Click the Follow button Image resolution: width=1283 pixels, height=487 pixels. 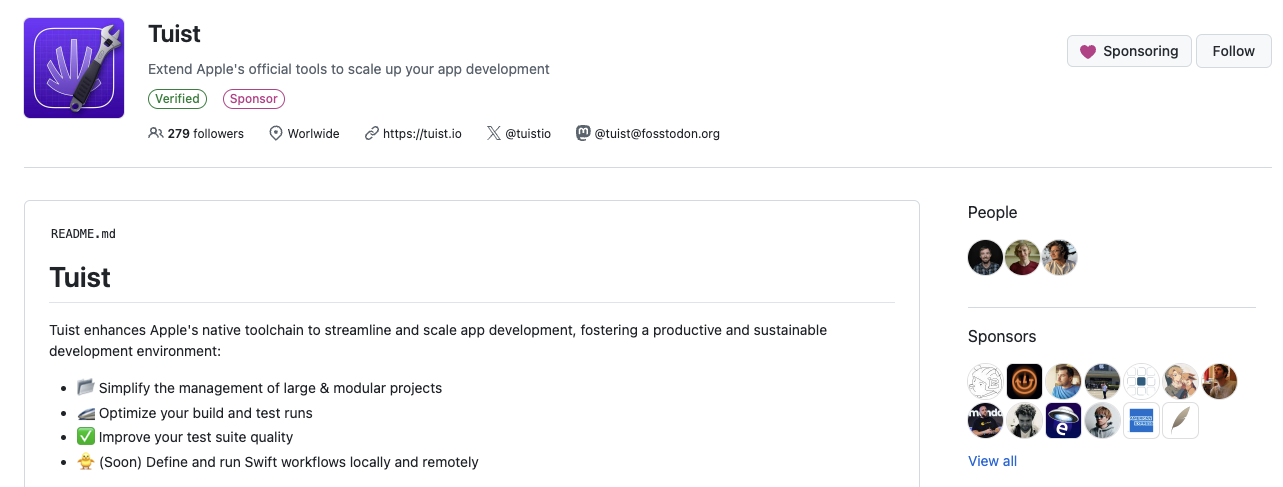click(x=1234, y=51)
